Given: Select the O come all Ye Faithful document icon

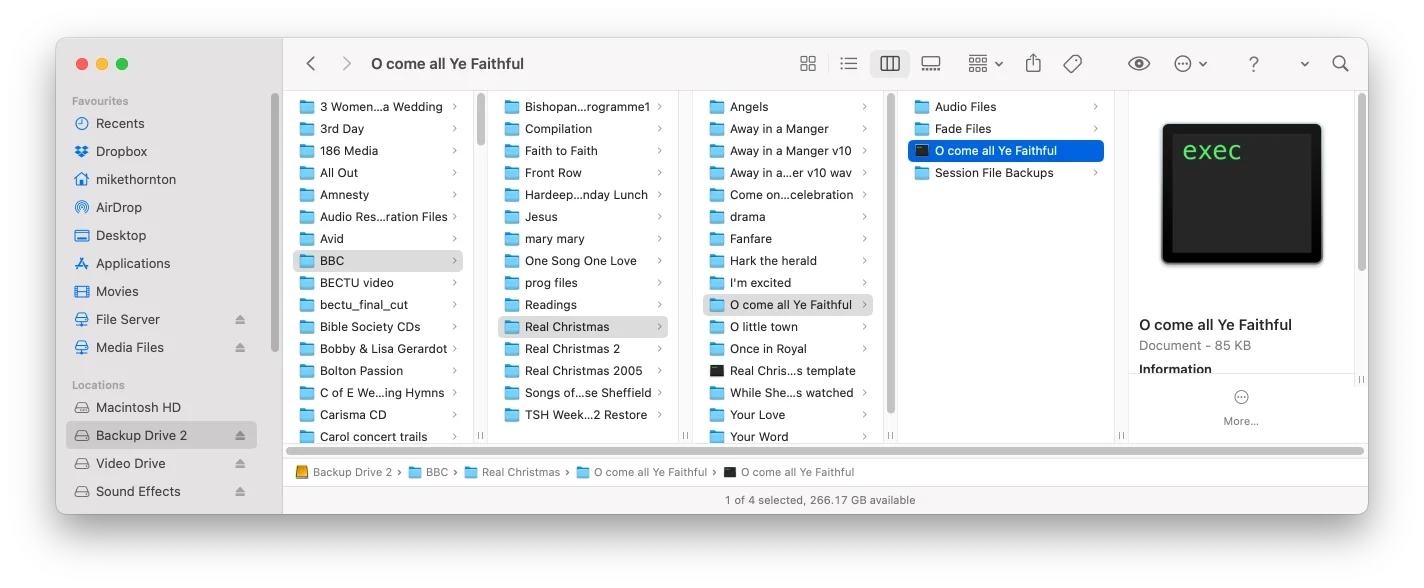Looking at the screenshot, I should tap(922, 151).
